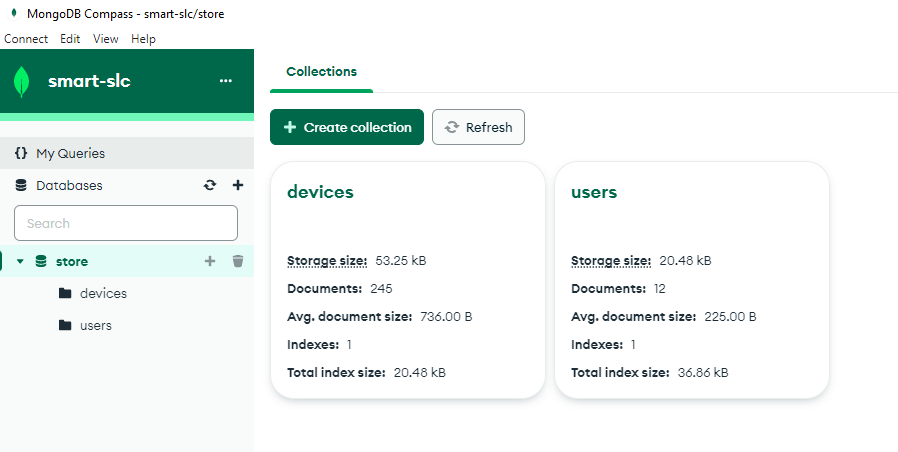Click the Databases label in sidebar

tap(69, 185)
